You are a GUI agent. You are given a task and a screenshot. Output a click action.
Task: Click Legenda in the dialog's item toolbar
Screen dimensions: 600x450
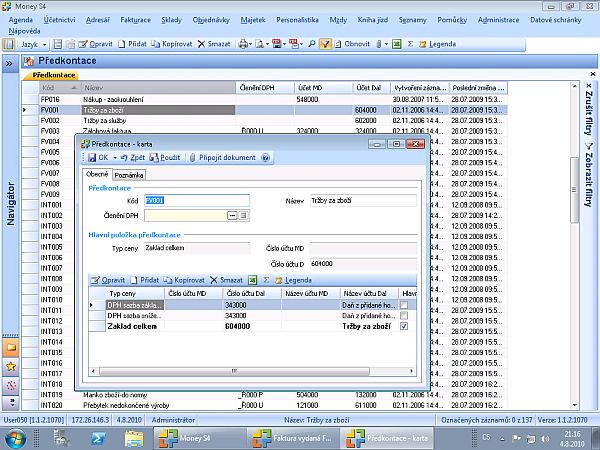click(x=293, y=280)
